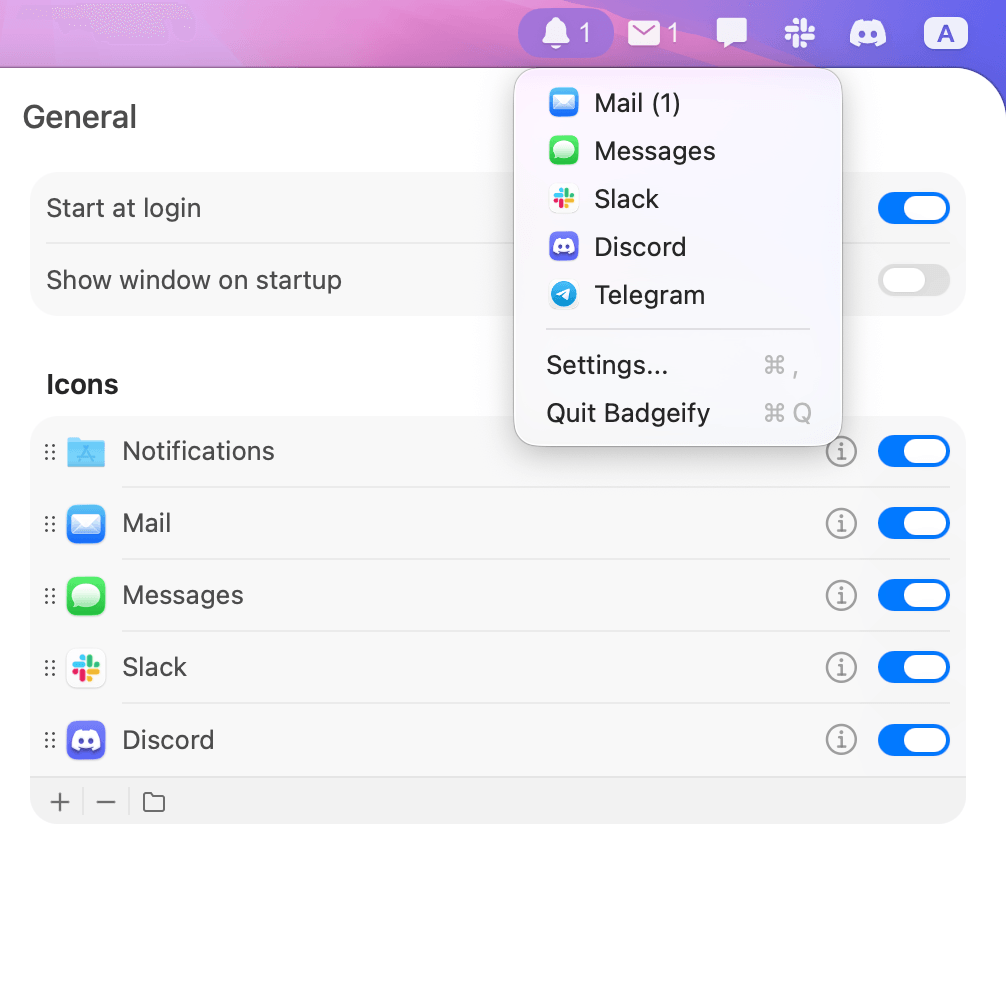Click the 'Start at login' label
1006x1006 pixels.
124,209
